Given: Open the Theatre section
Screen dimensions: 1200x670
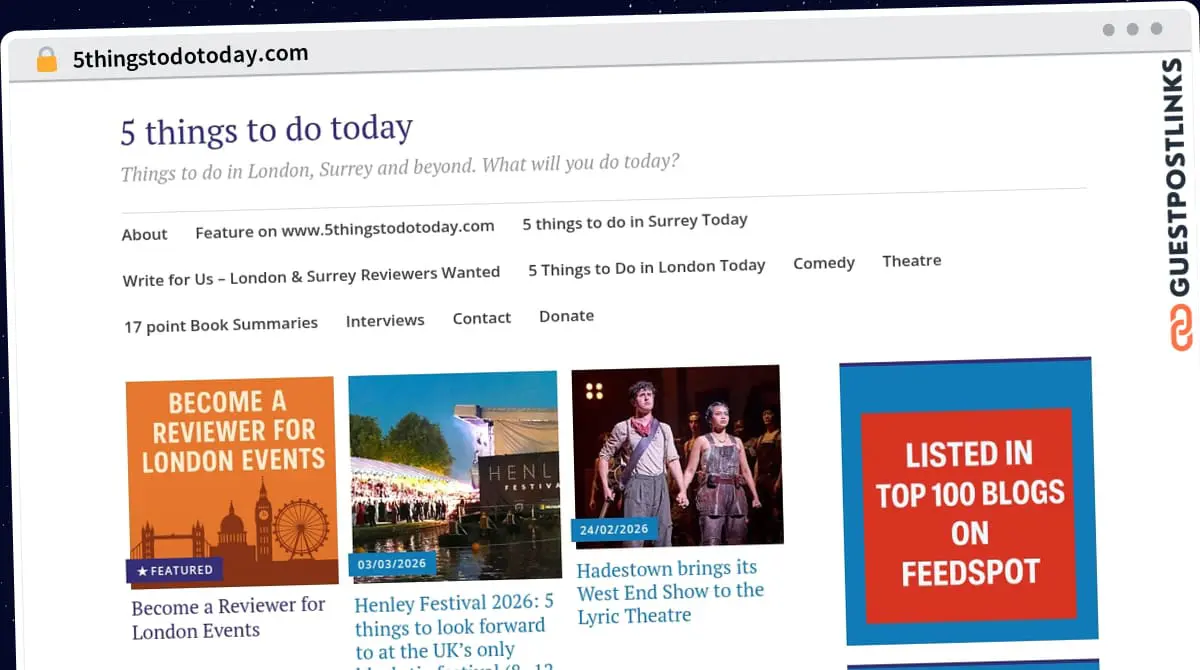Looking at the screenshot, I should tap(911, 260).
